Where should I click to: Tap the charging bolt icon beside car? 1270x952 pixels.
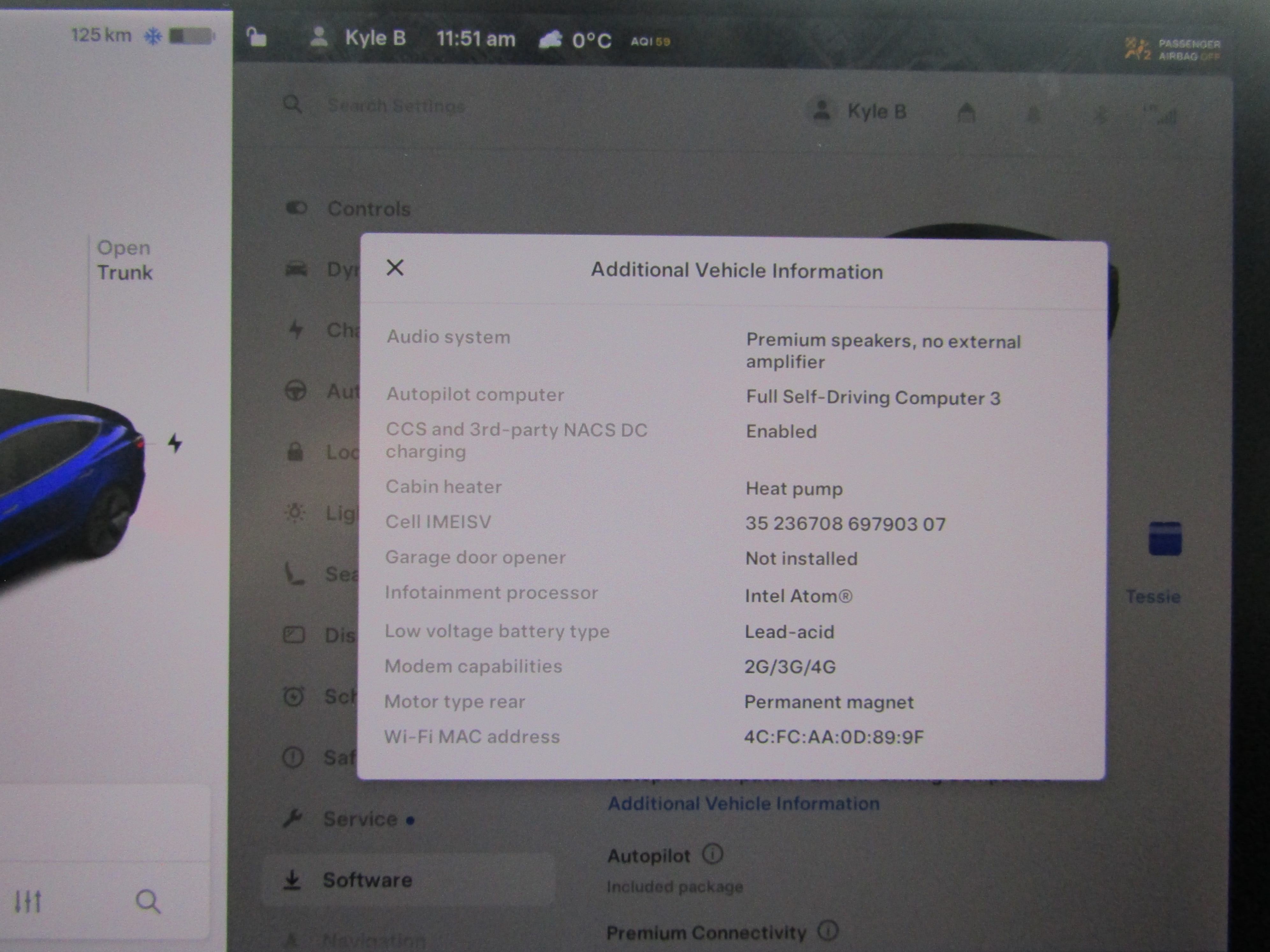pyautogui.click(x=175, y=443)
